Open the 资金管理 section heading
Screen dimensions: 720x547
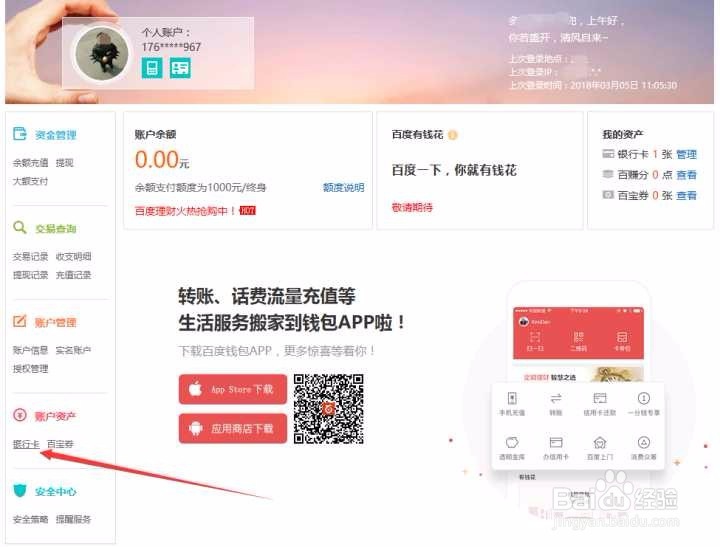(56, 135)
